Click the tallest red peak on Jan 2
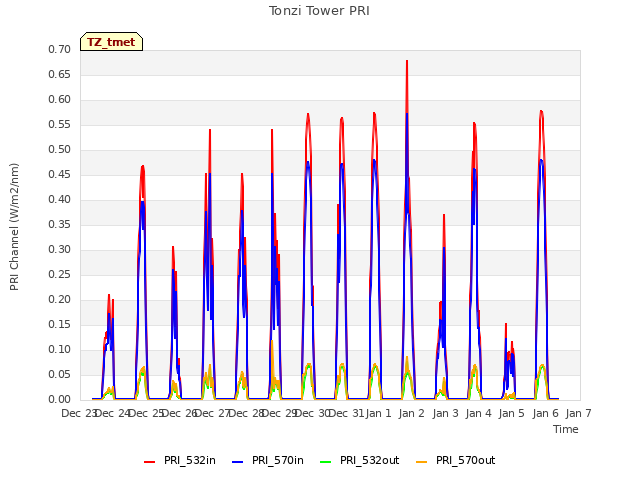The image size is (640, 480). coord(407,61)
